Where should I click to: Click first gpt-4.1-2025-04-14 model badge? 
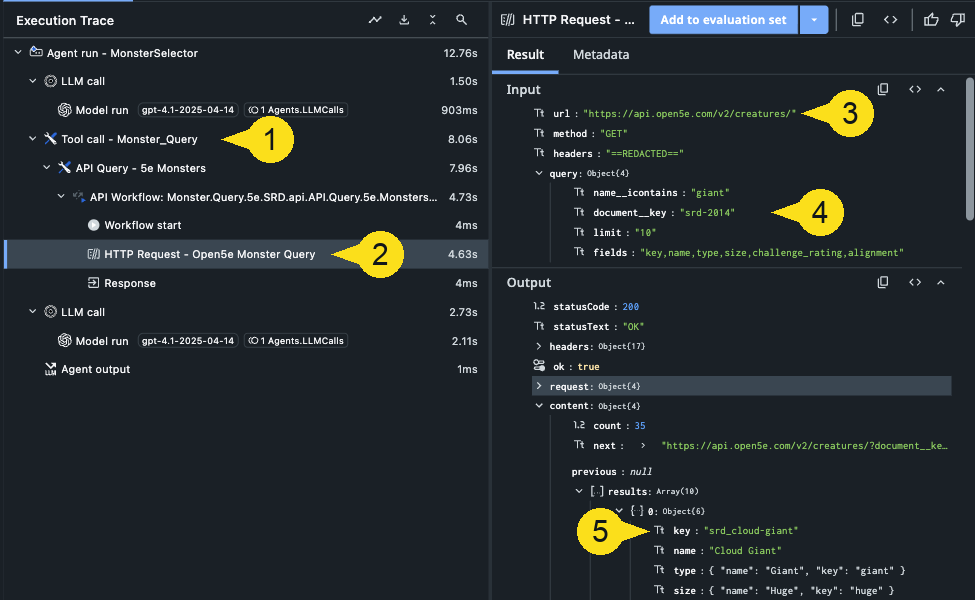point(188,110)
